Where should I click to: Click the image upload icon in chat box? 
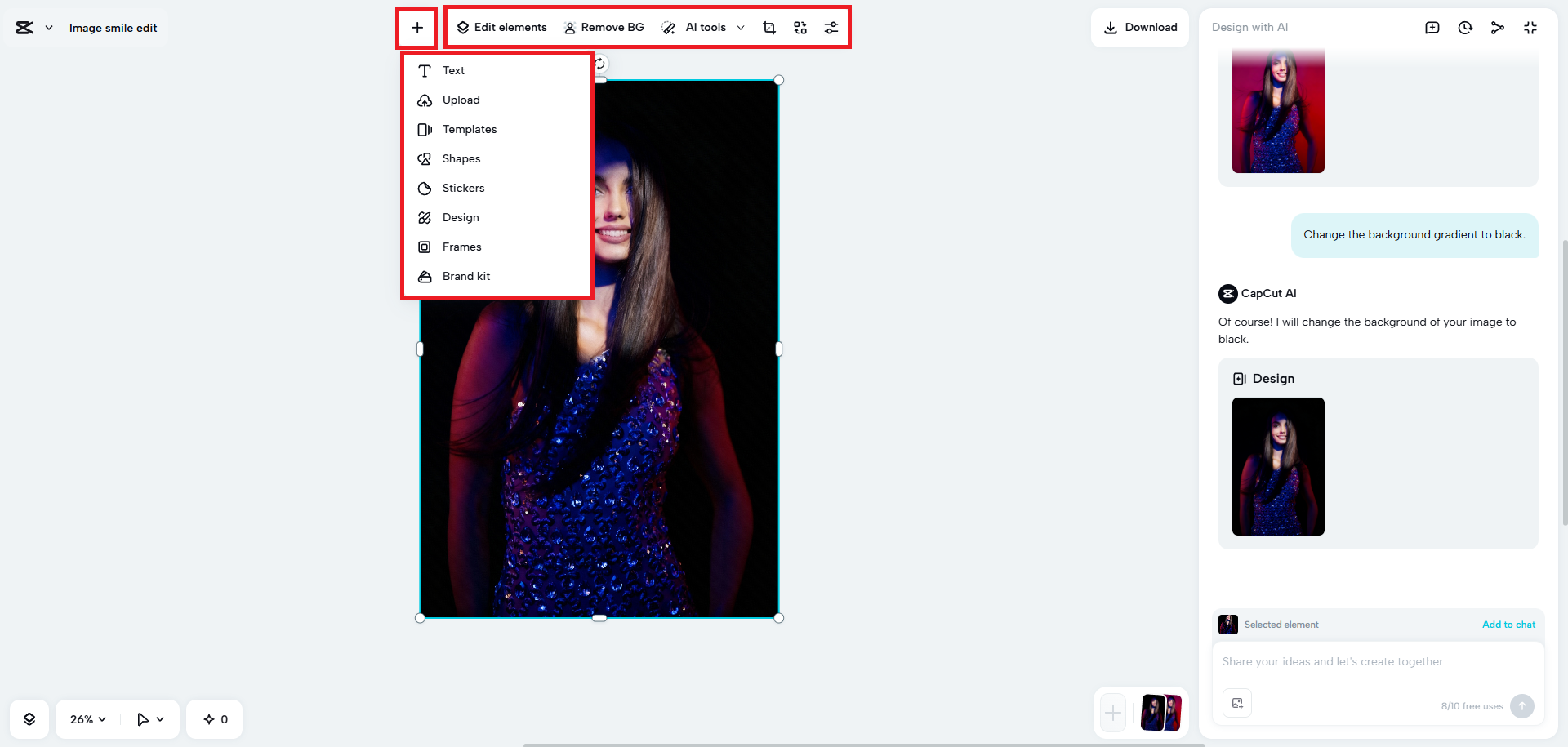click(x=1236, y=703)
